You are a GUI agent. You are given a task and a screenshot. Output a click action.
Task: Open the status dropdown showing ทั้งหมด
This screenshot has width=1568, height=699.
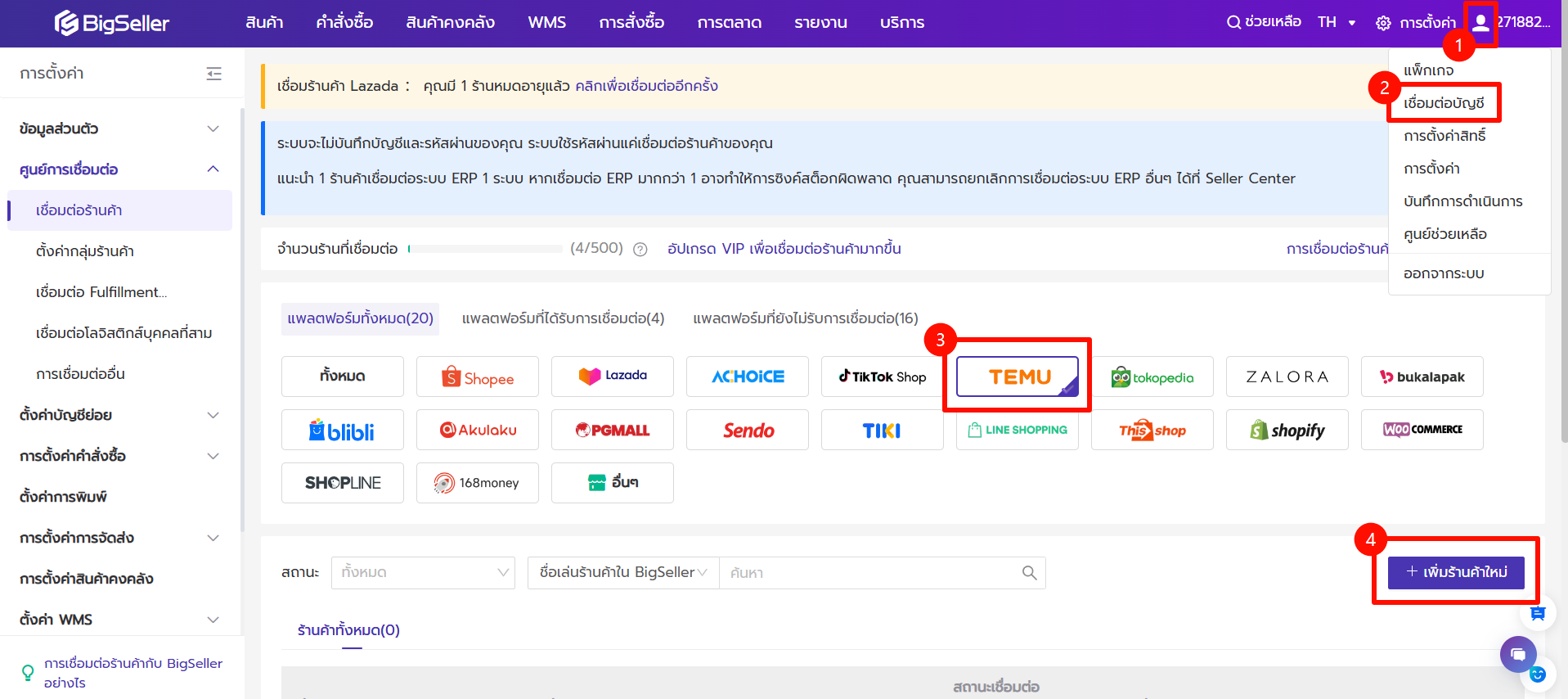coord(423,573)
